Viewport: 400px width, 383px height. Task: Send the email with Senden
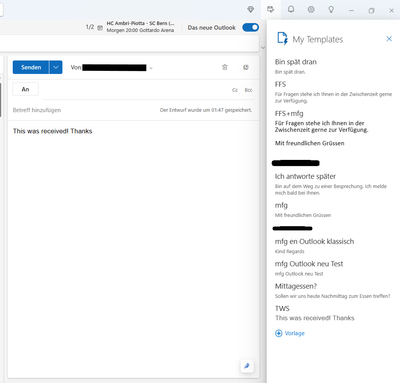31,67
